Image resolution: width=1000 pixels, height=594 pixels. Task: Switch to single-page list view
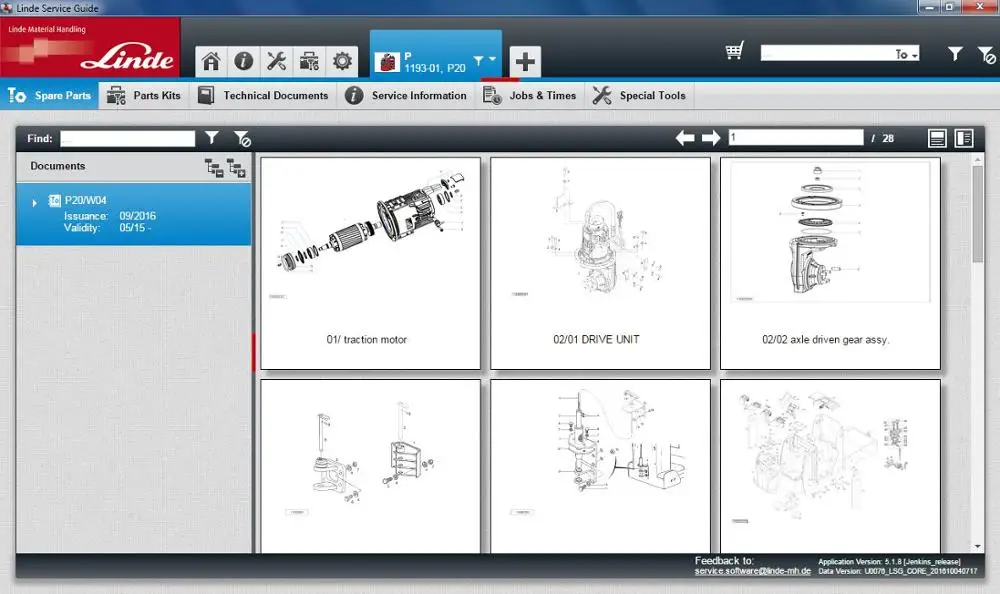coord(937,138)
